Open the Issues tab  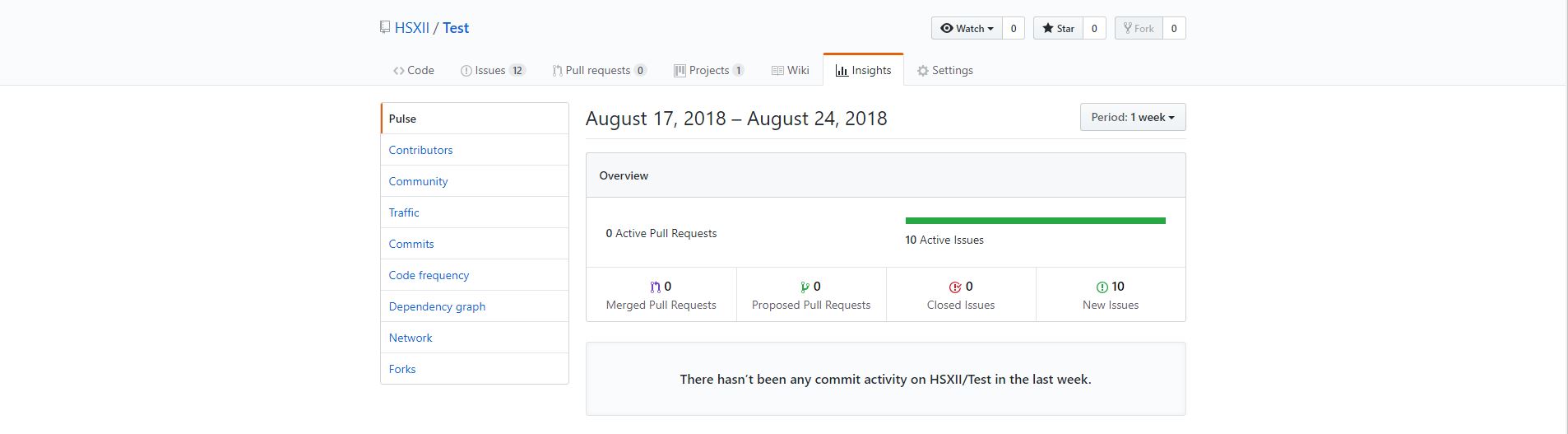(492, 70)
